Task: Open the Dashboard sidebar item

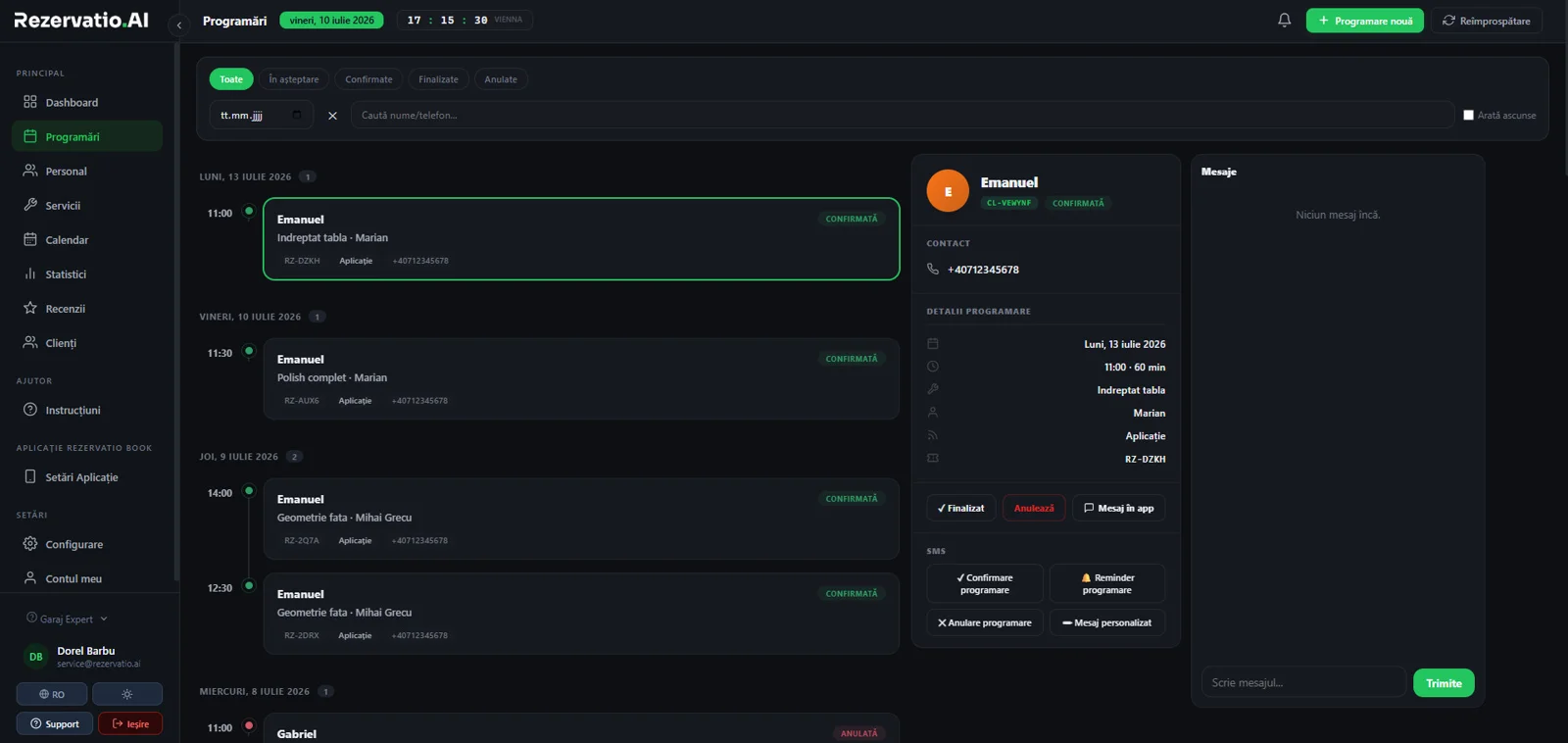Action: [x=87, y=102]
